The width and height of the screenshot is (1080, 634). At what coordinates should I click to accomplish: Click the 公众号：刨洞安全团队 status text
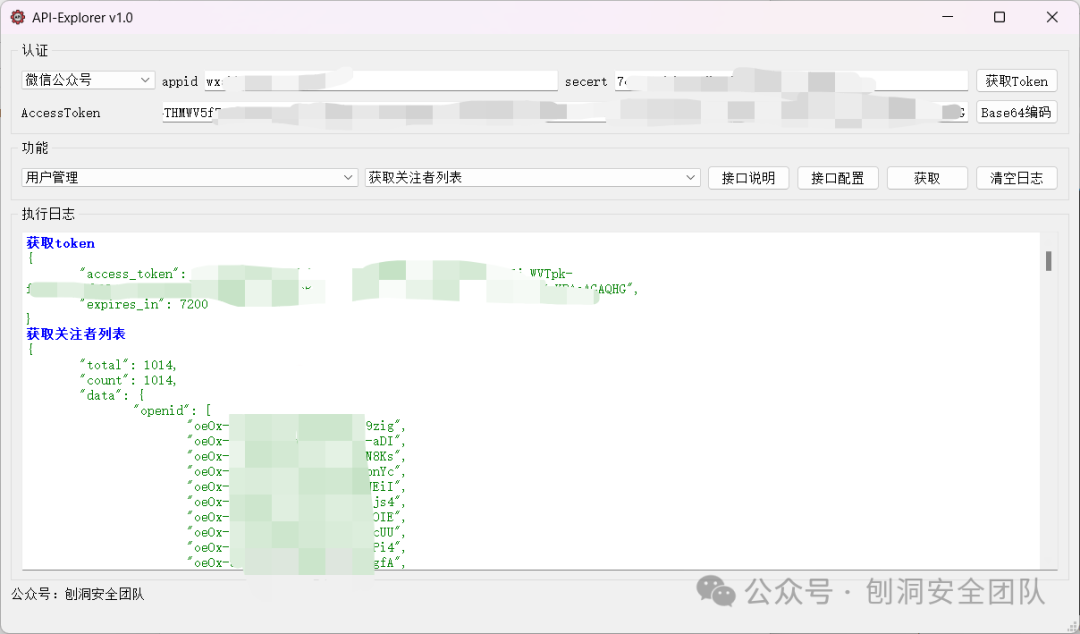[x=78, y=594]
